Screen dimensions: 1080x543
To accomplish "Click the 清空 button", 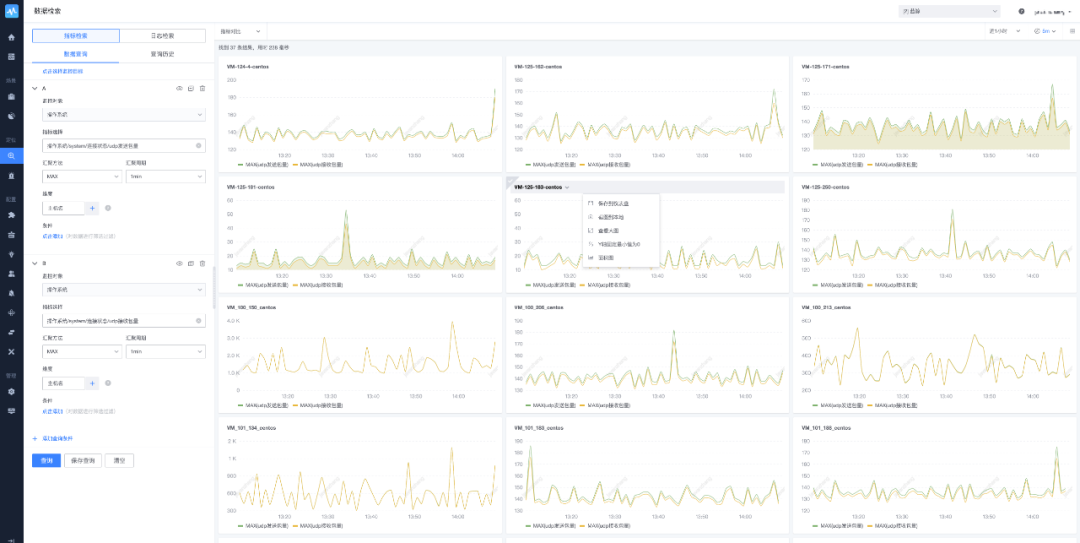I will pos(119,460).
